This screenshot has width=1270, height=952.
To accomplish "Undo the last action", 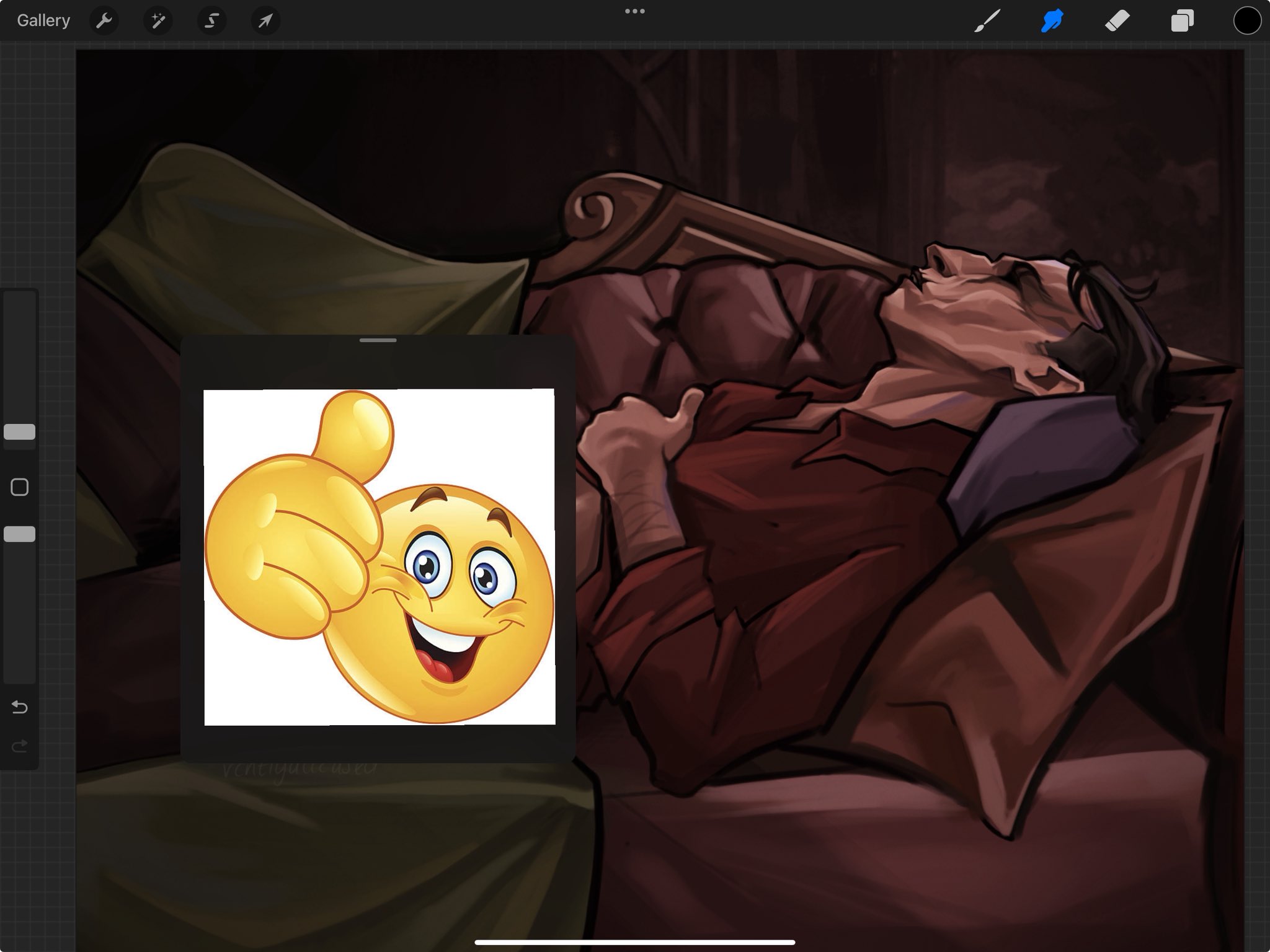I will 19,707.
